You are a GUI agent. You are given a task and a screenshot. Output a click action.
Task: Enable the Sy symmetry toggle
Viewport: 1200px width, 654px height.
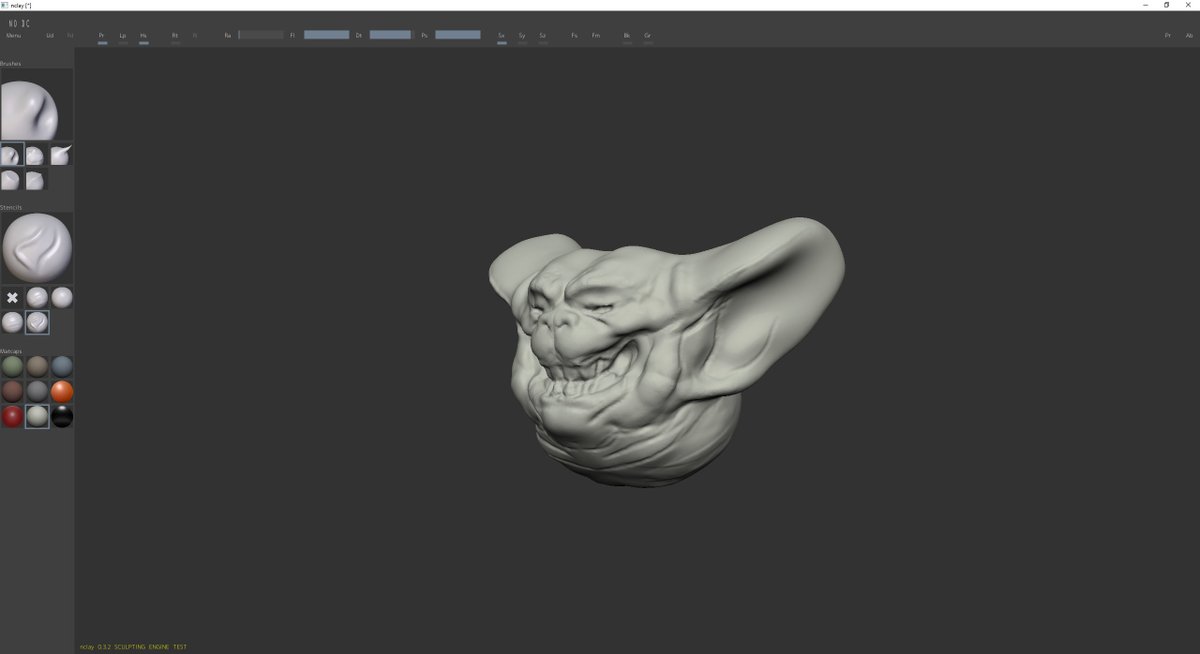[521, 34]
